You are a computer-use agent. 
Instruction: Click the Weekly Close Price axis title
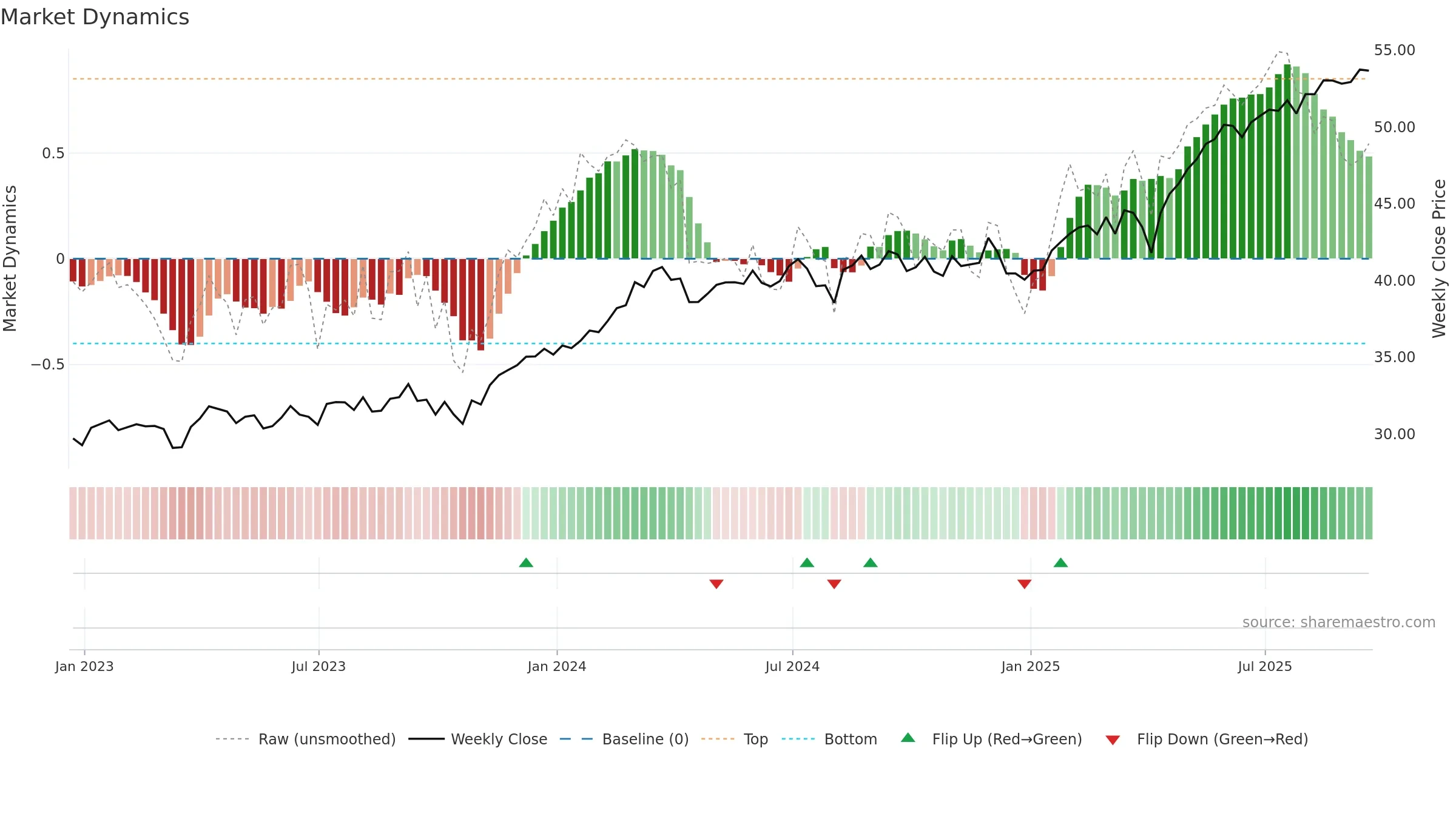(1439, 258)
